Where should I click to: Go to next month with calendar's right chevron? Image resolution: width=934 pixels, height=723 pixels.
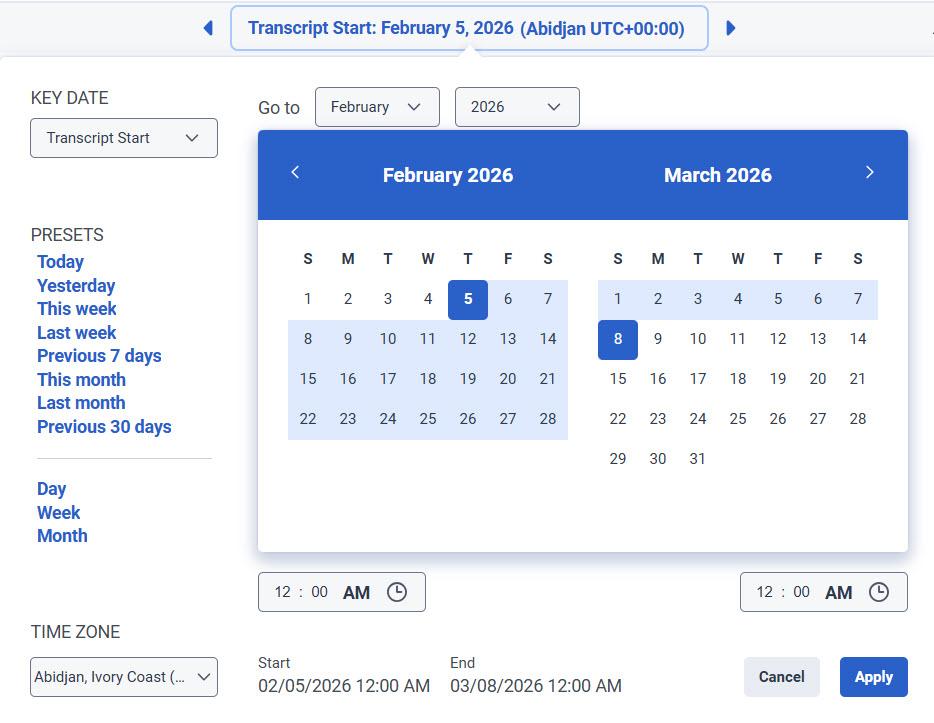click(x=869, y=172)
